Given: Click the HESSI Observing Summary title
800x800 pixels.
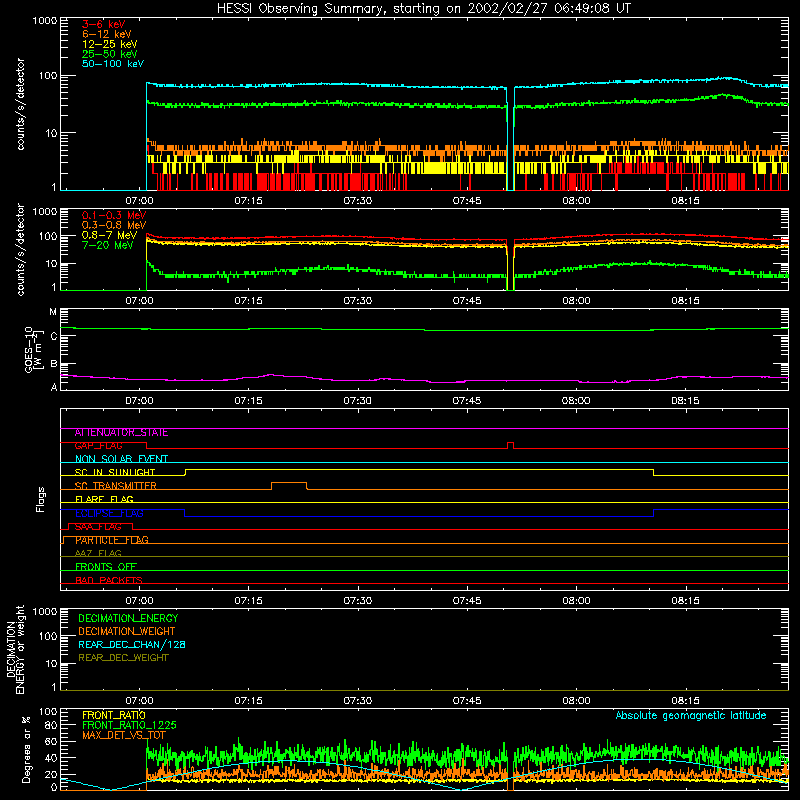Looking at the screenshot, I should point(423,9).
